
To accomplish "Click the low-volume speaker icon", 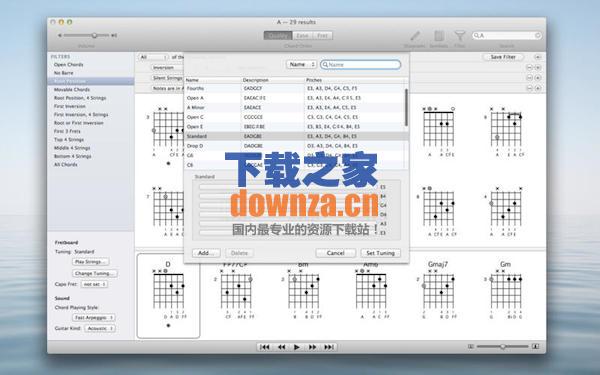I will point(60,36).
